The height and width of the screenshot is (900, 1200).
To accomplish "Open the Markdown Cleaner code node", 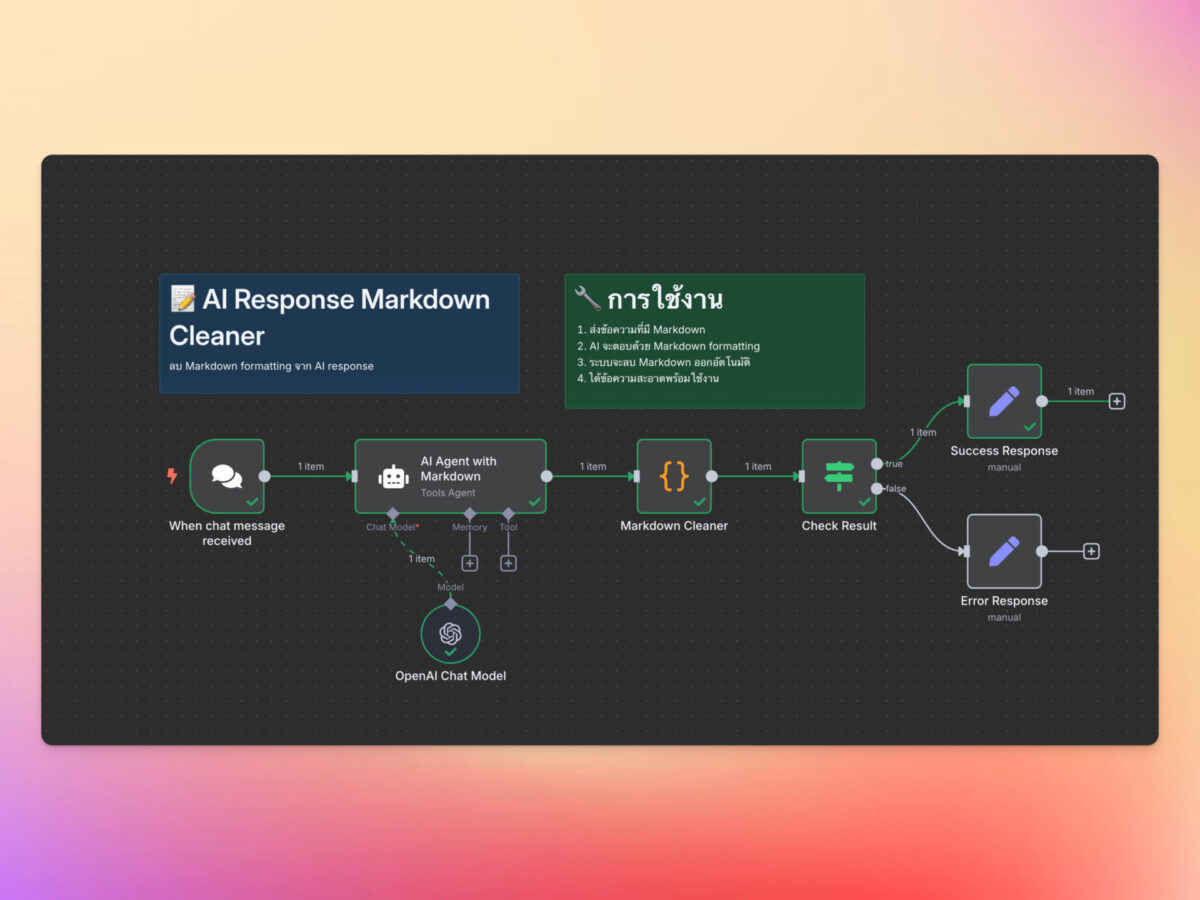I will (x=674, y=476).
